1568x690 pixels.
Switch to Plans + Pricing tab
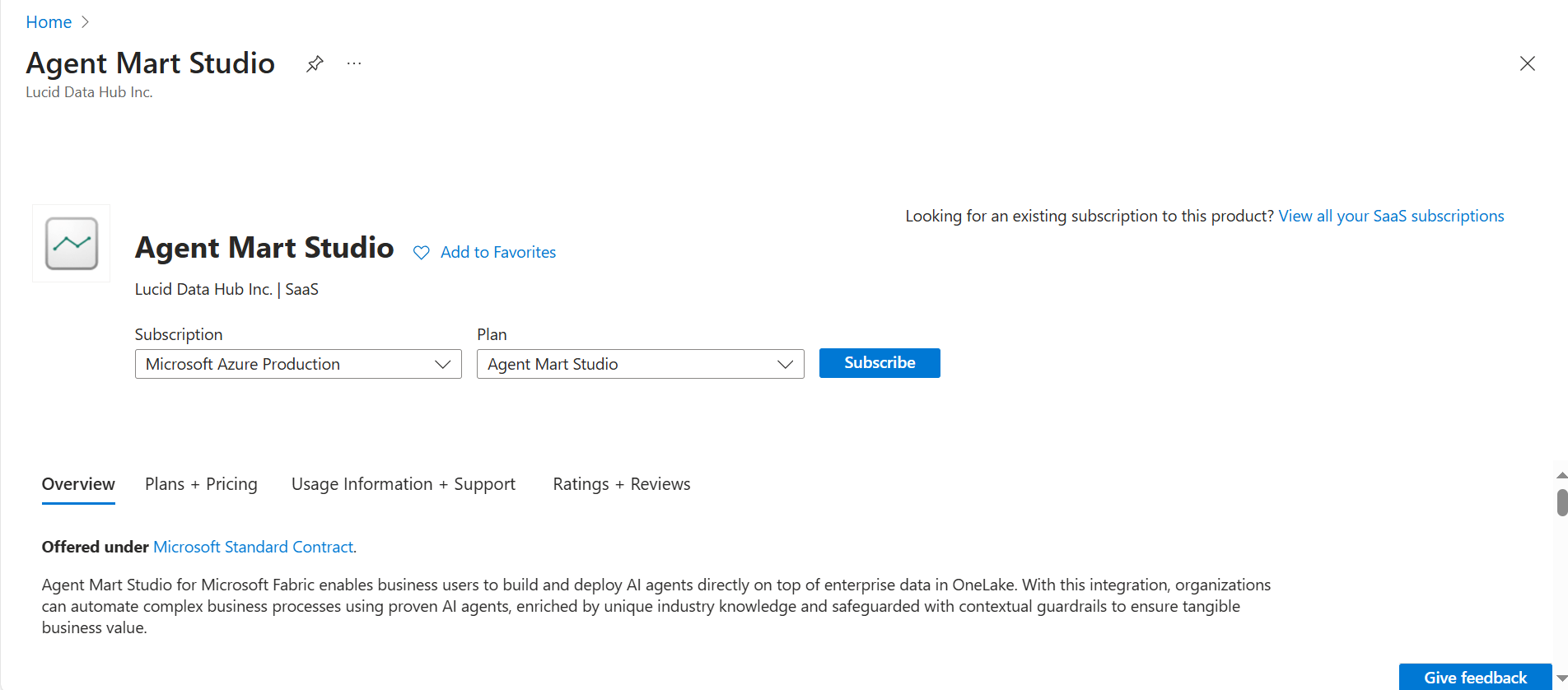click(201, 484)
